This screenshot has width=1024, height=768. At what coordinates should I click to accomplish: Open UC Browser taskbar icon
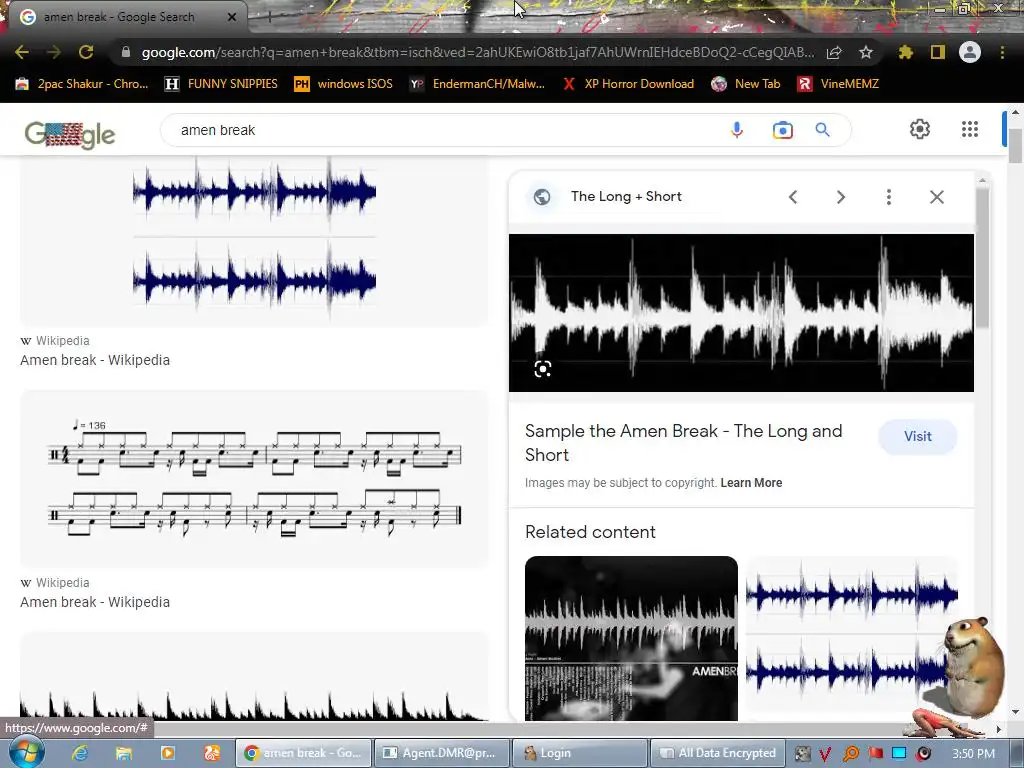(x=212, y=753)
